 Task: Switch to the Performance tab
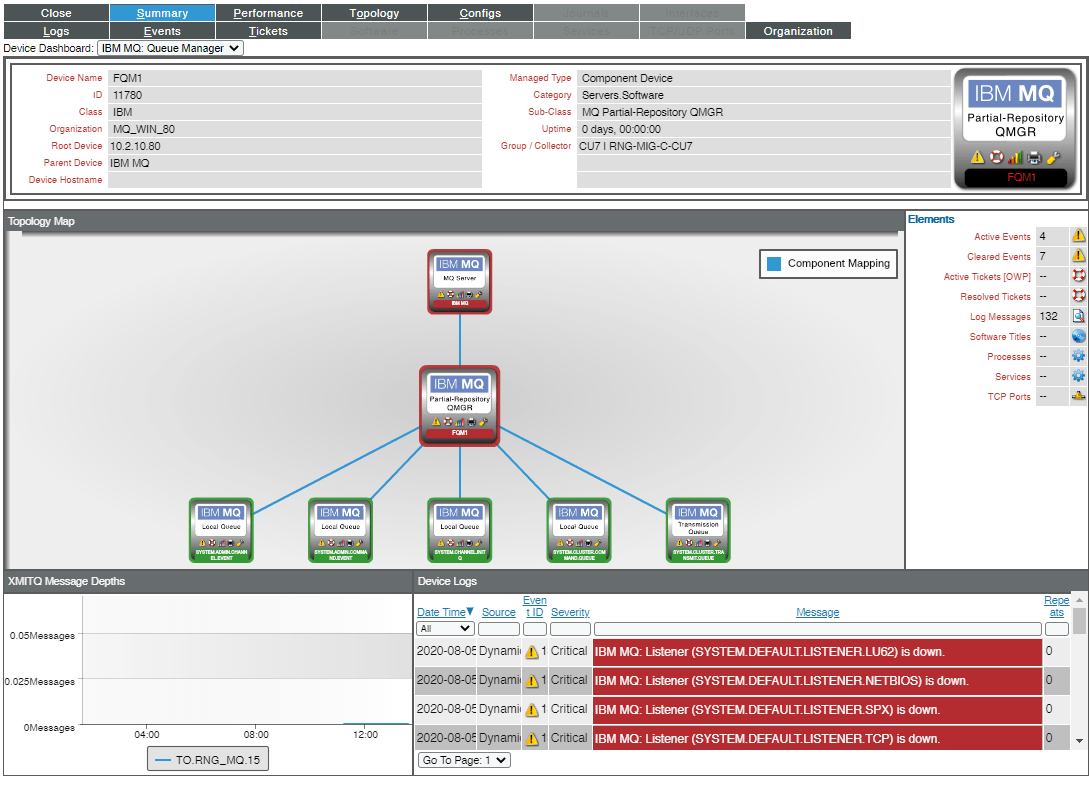(268, 13)
